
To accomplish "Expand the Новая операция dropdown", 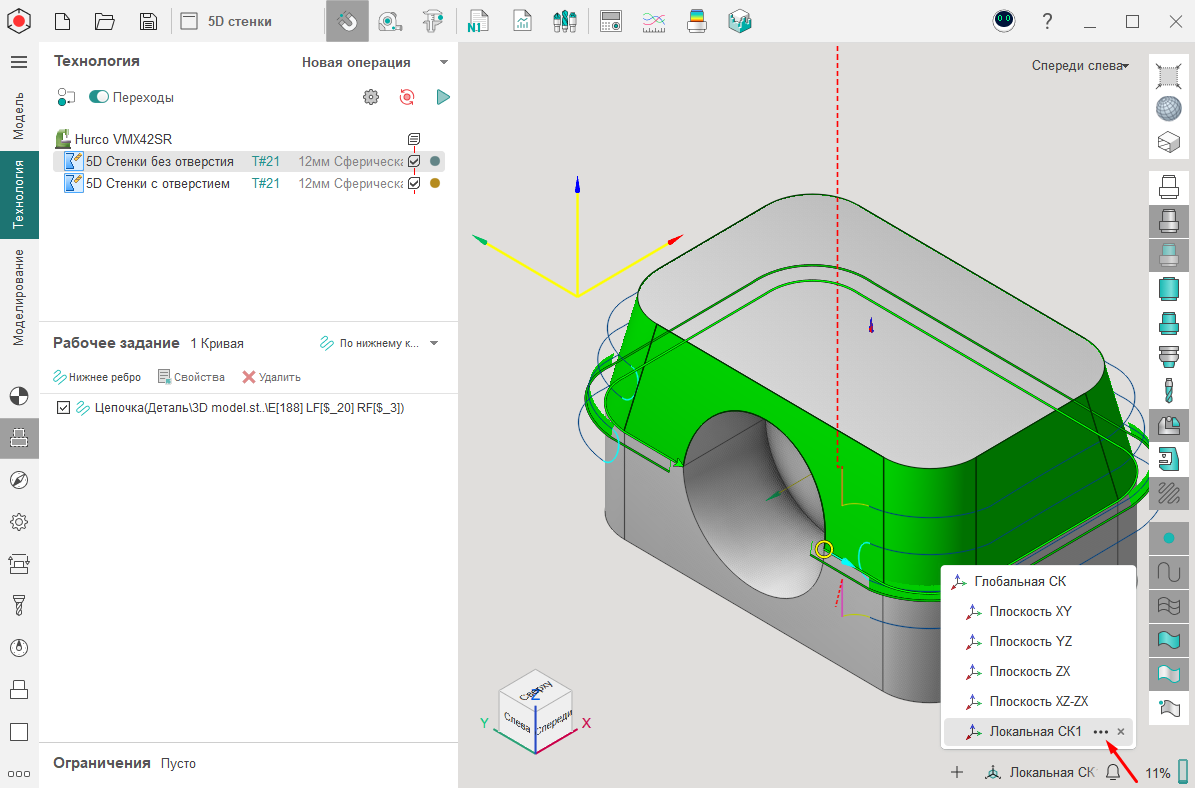I will point(443,62).
